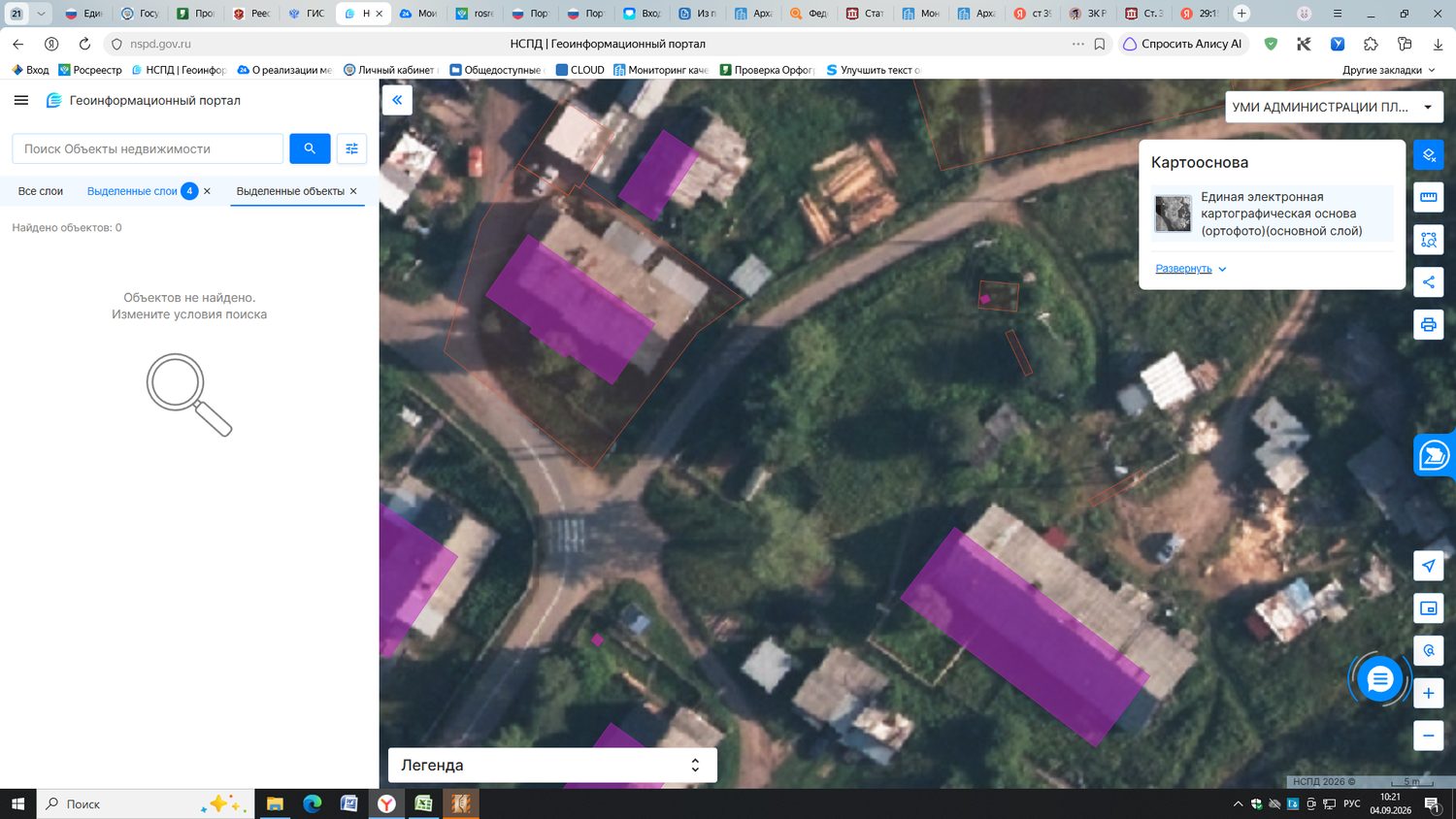
Task: Close the Выделенные слои tab
Action: coord(207,191)
